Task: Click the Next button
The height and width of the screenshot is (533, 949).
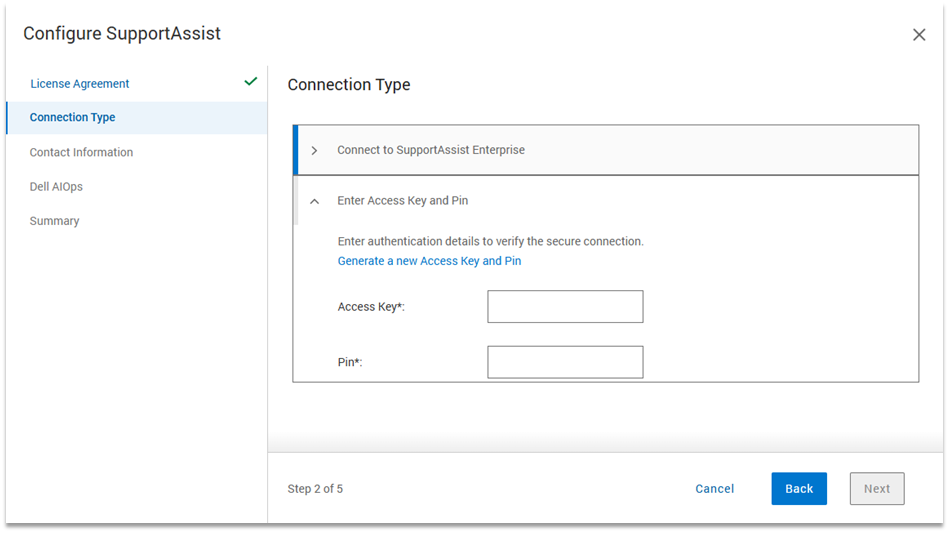Action: [x=877, y=489]
